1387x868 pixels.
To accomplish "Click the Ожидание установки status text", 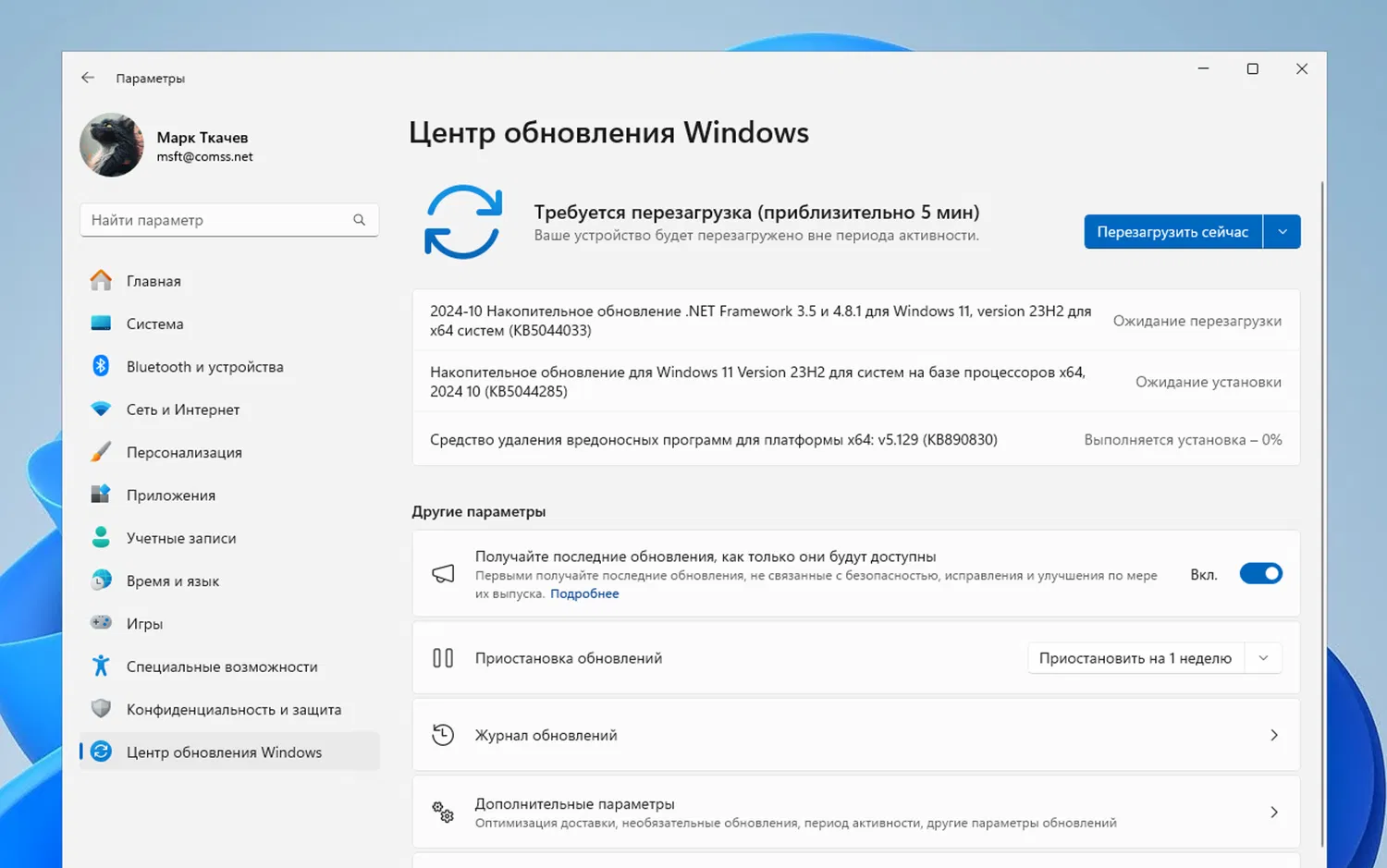I will tap(1209, 382).
